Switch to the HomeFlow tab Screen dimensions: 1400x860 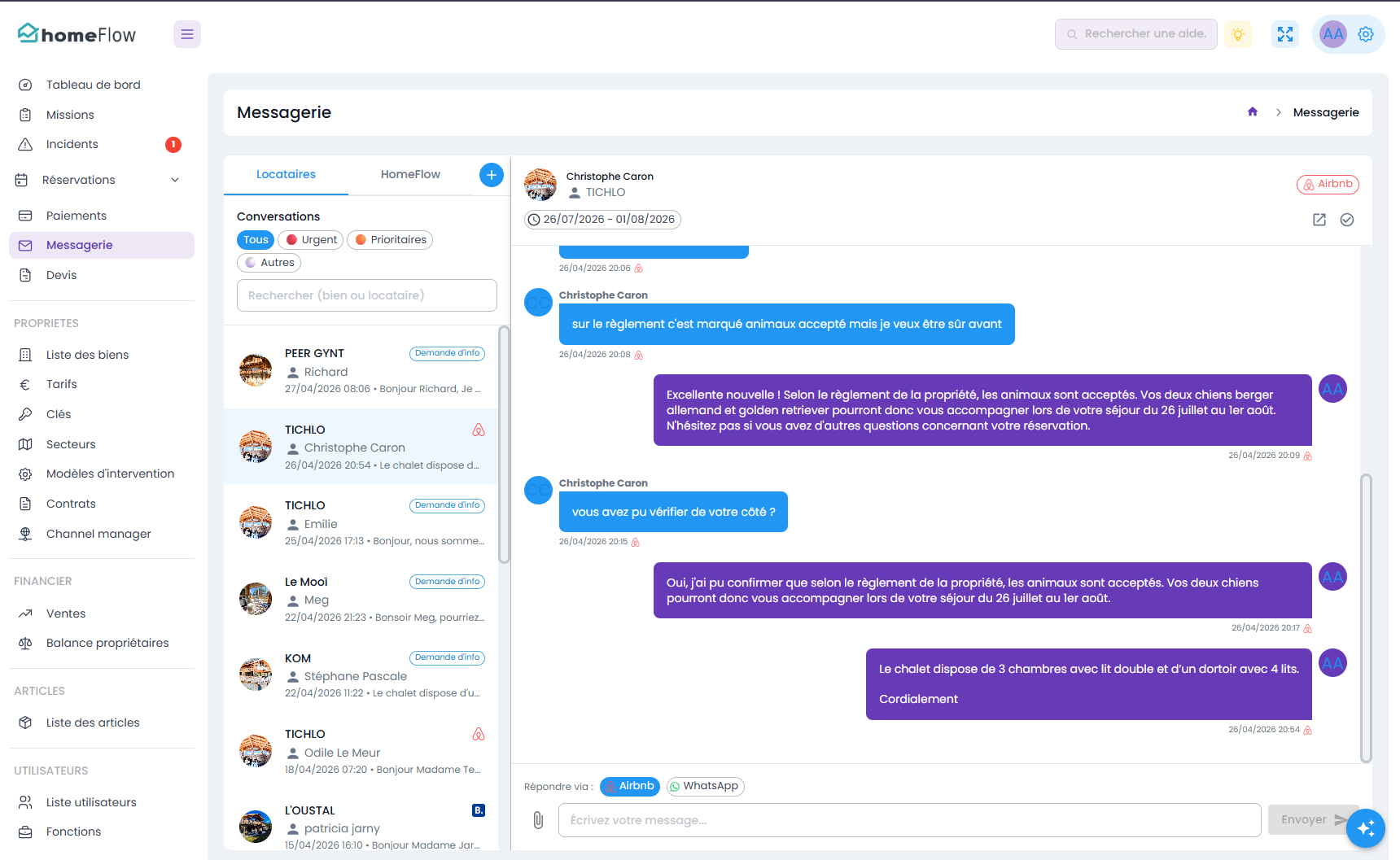tap(410, 174)
